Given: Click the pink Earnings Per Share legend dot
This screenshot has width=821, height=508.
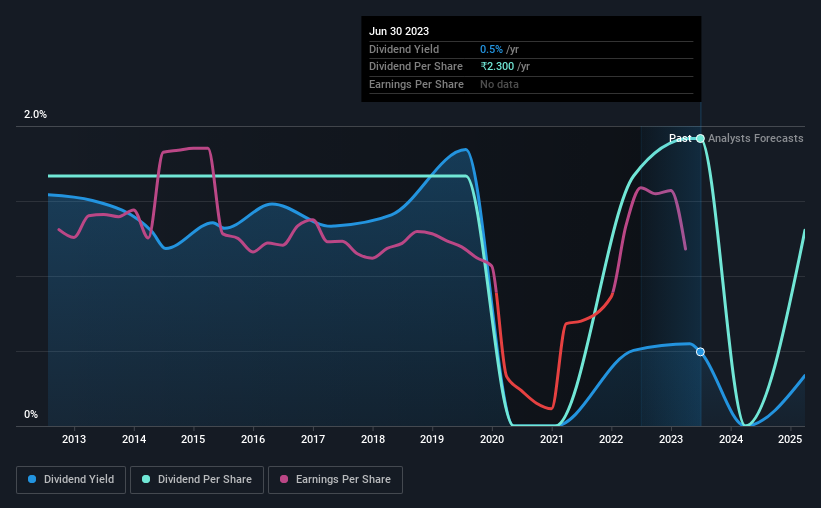Looking at the screenshot, I should 284,479.
